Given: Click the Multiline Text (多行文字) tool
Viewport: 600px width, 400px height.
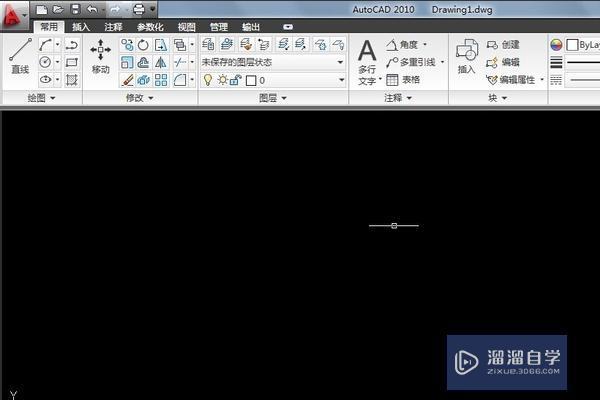Looking at the screenshot, I should coord(367,61).
